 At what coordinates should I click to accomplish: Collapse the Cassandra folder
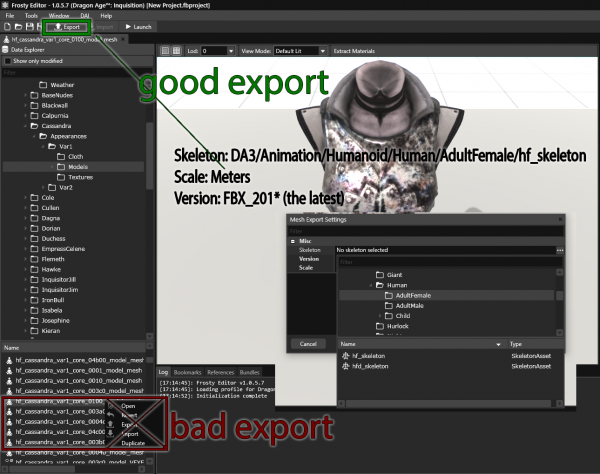pos(26,126)
